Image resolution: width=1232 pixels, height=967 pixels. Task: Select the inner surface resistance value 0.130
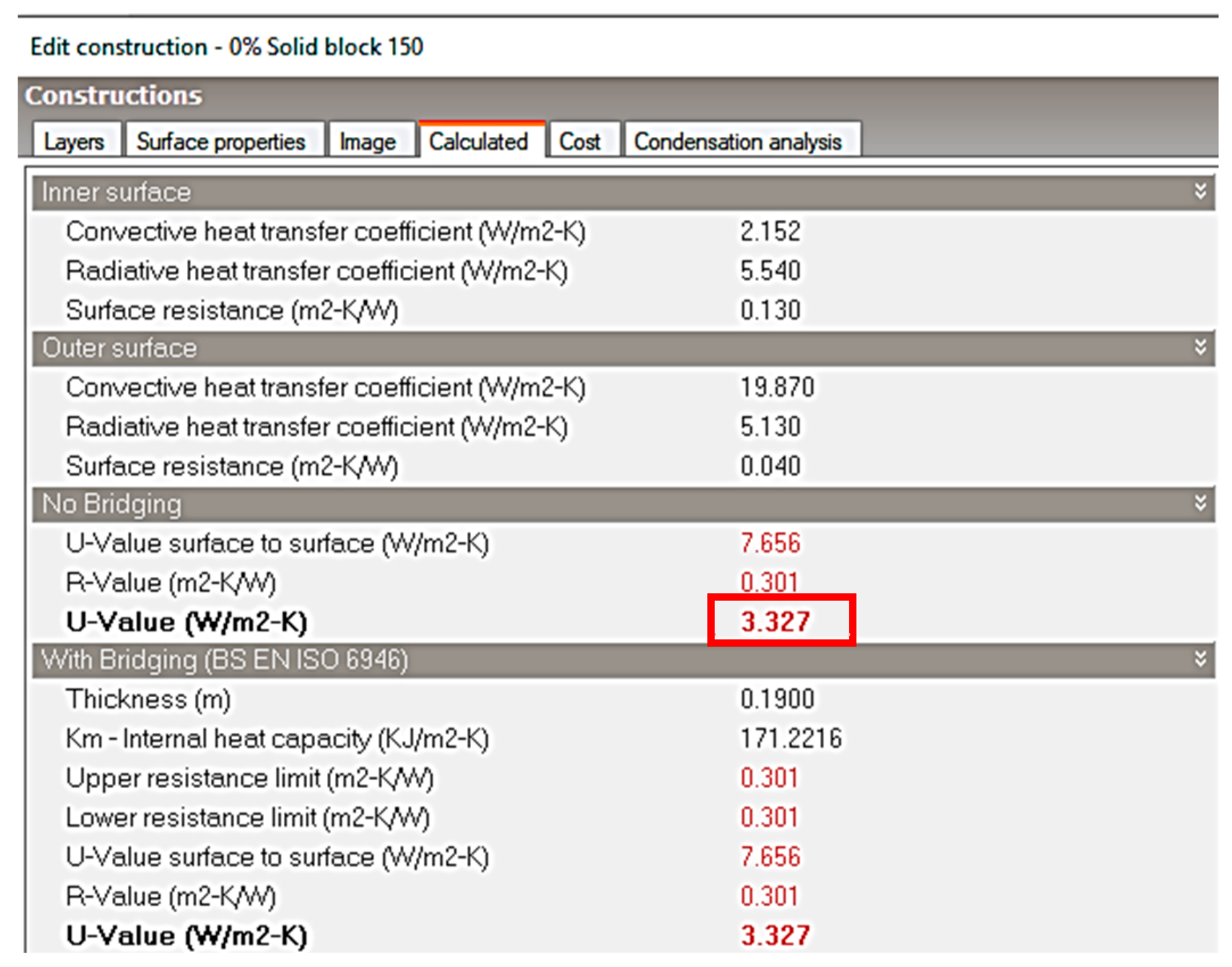pos(770,310)
